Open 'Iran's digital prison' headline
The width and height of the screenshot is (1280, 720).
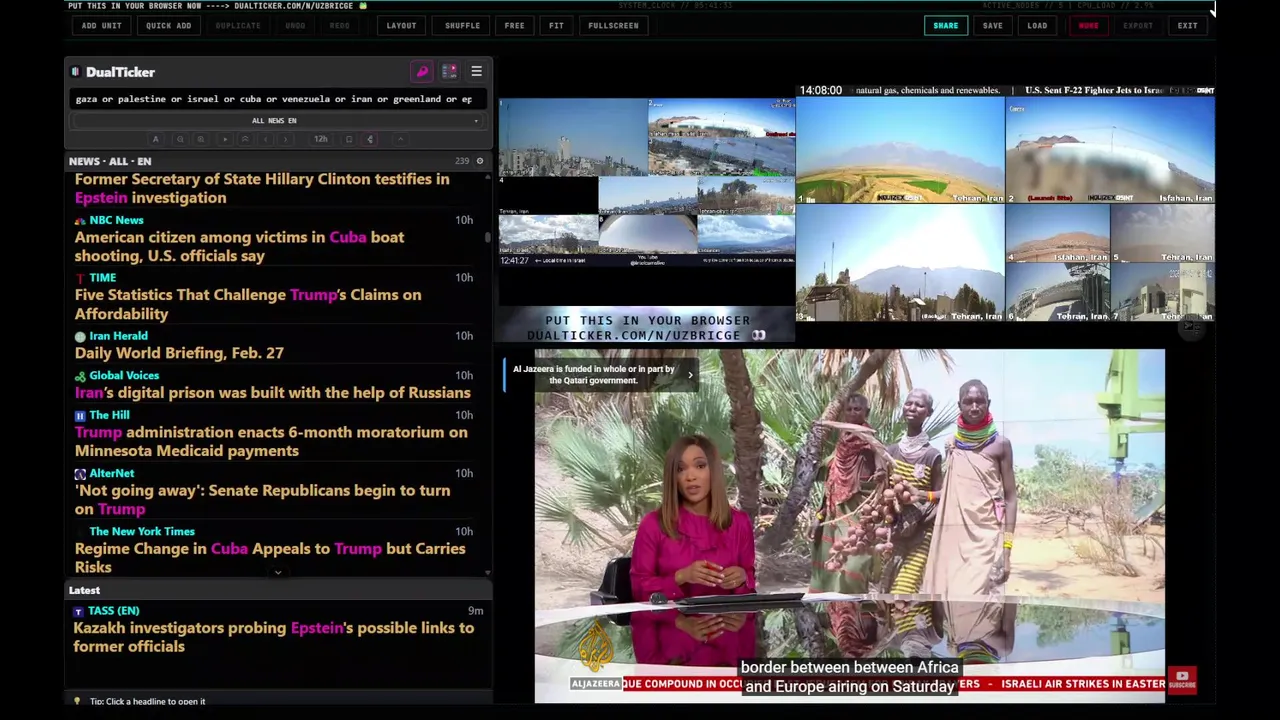click(x=272, y=393)
